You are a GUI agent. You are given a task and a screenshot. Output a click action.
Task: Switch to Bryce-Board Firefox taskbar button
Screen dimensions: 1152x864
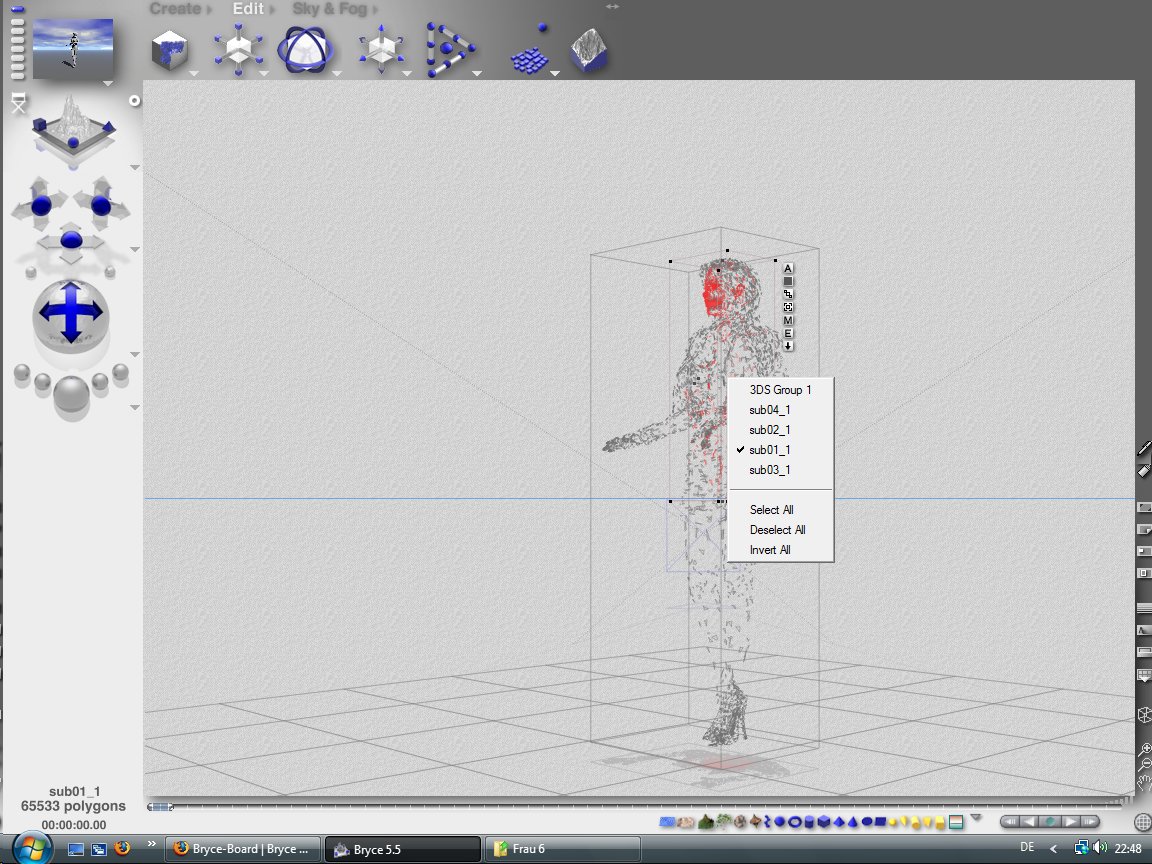[x=242, y=849]
